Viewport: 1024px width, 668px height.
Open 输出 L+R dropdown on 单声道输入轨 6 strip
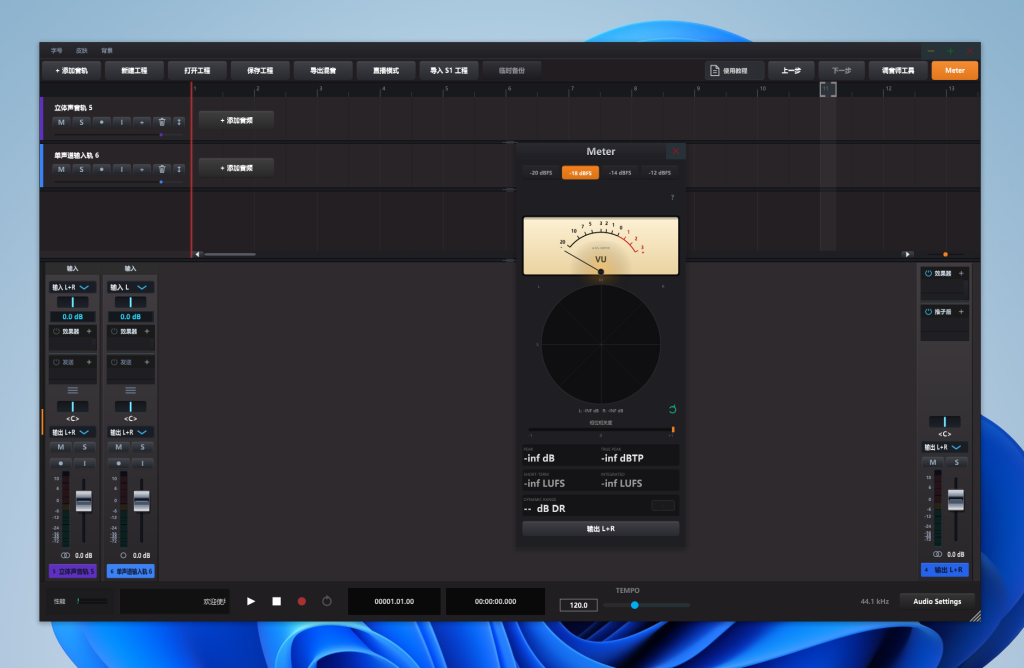pyautogui.click(x=131, y=432)
